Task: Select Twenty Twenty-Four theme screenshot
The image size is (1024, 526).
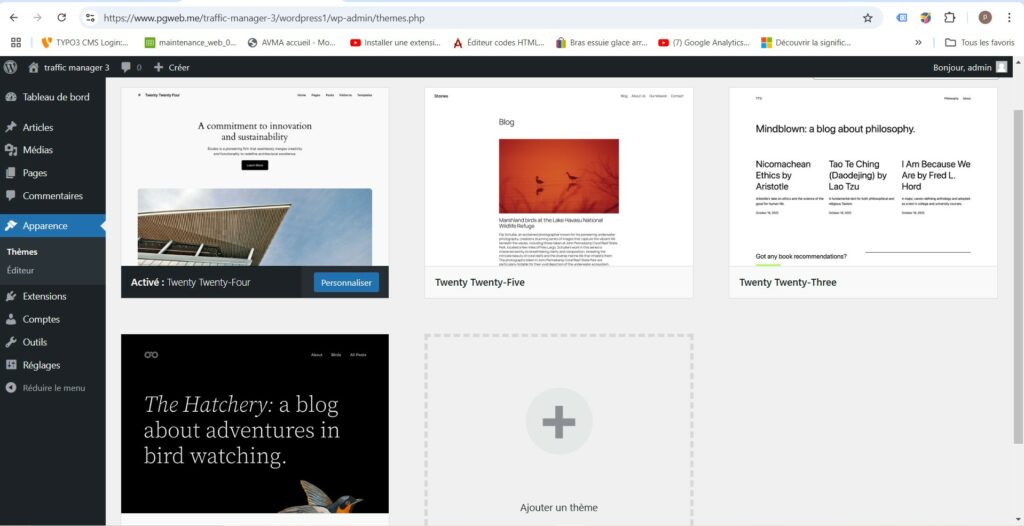Action: click(255, 176)
